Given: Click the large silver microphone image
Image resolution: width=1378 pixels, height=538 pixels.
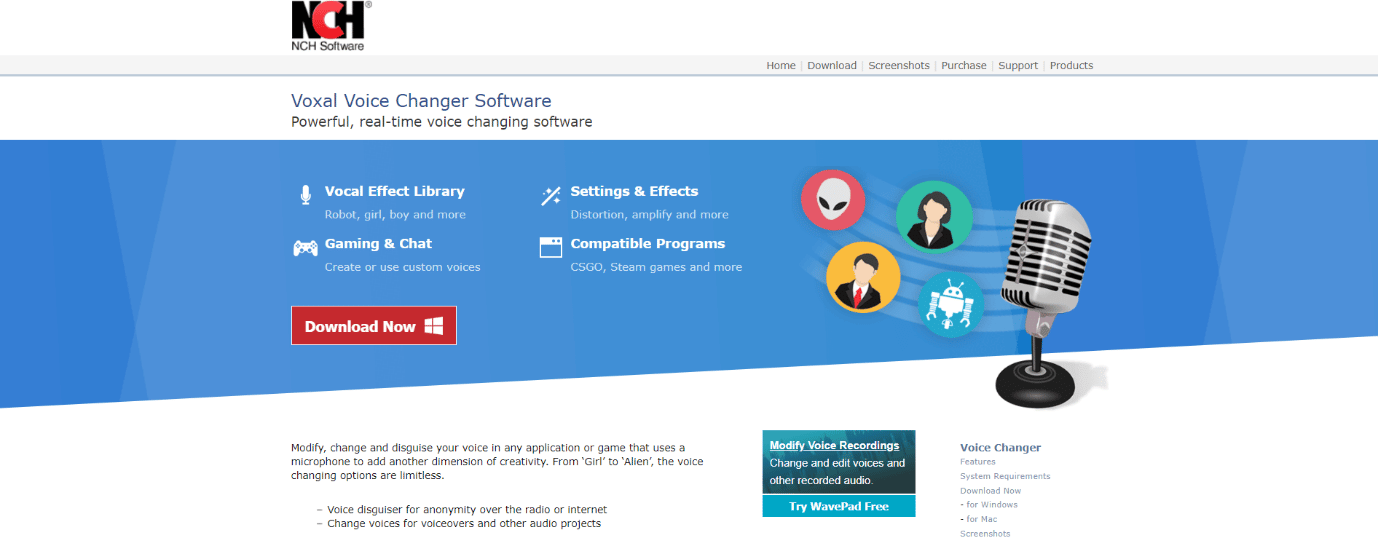Looking at the screenshot, I should click(x=1043, y=300).
